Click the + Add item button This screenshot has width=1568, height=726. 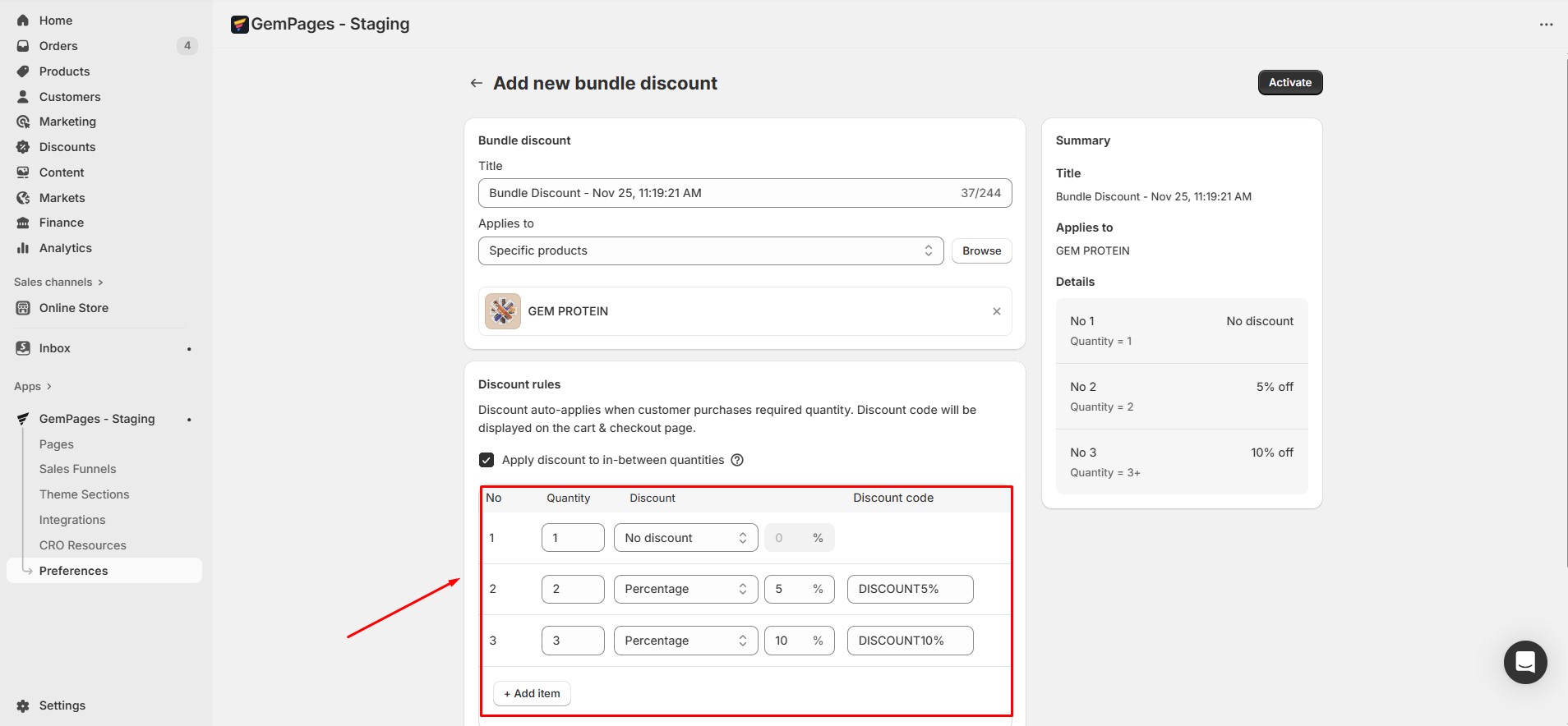[x=532, y=693]
